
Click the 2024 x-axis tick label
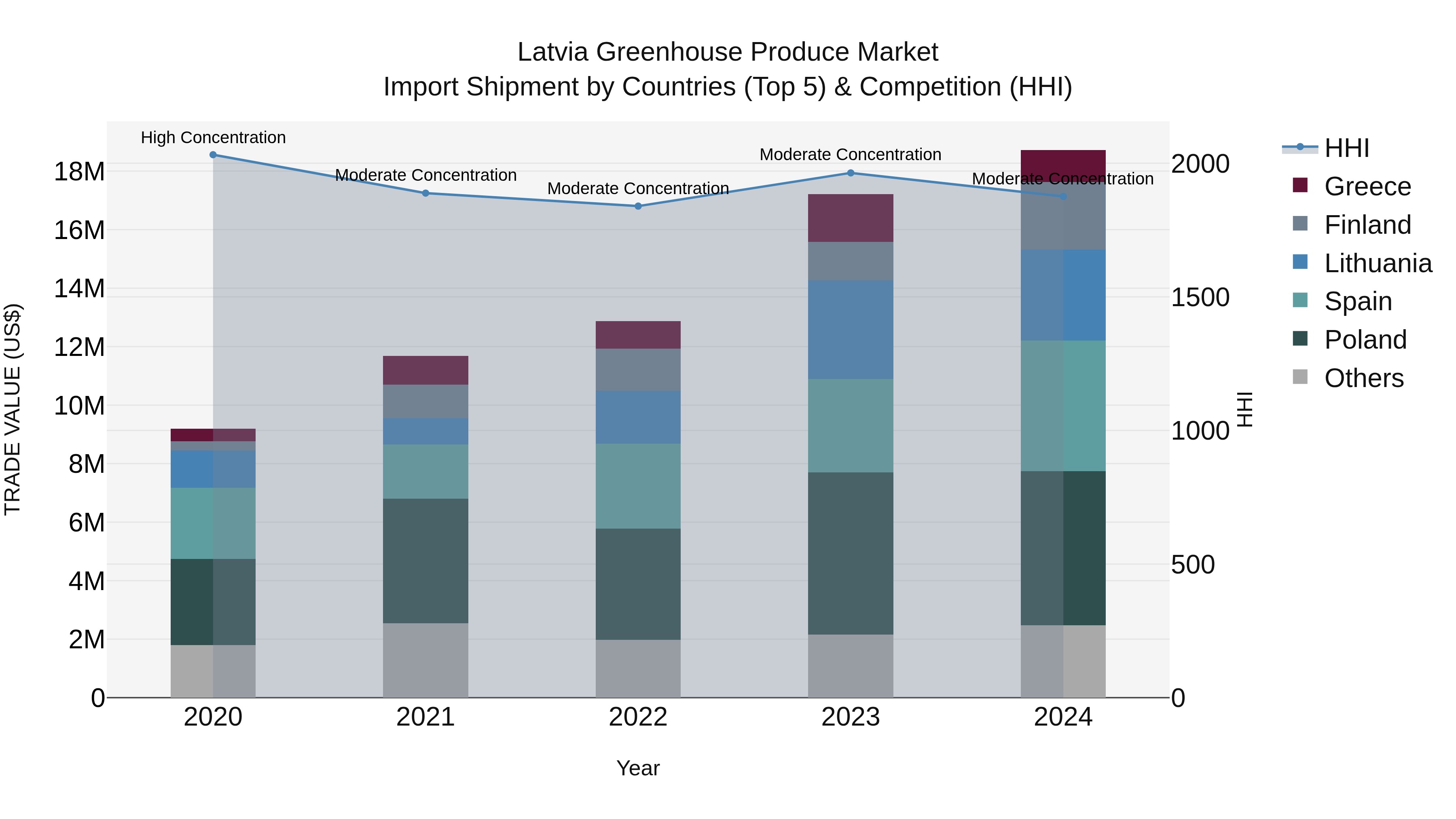1063,717
